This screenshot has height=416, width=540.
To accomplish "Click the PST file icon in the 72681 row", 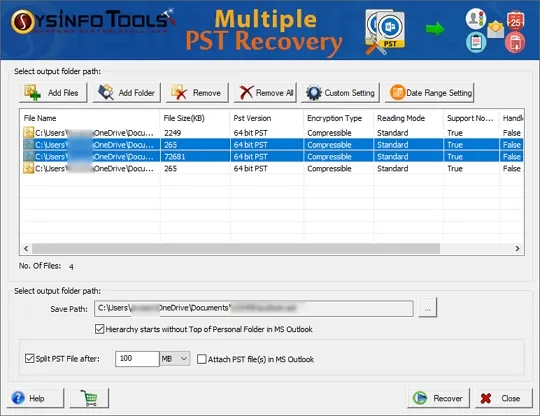I will point(28,156).
